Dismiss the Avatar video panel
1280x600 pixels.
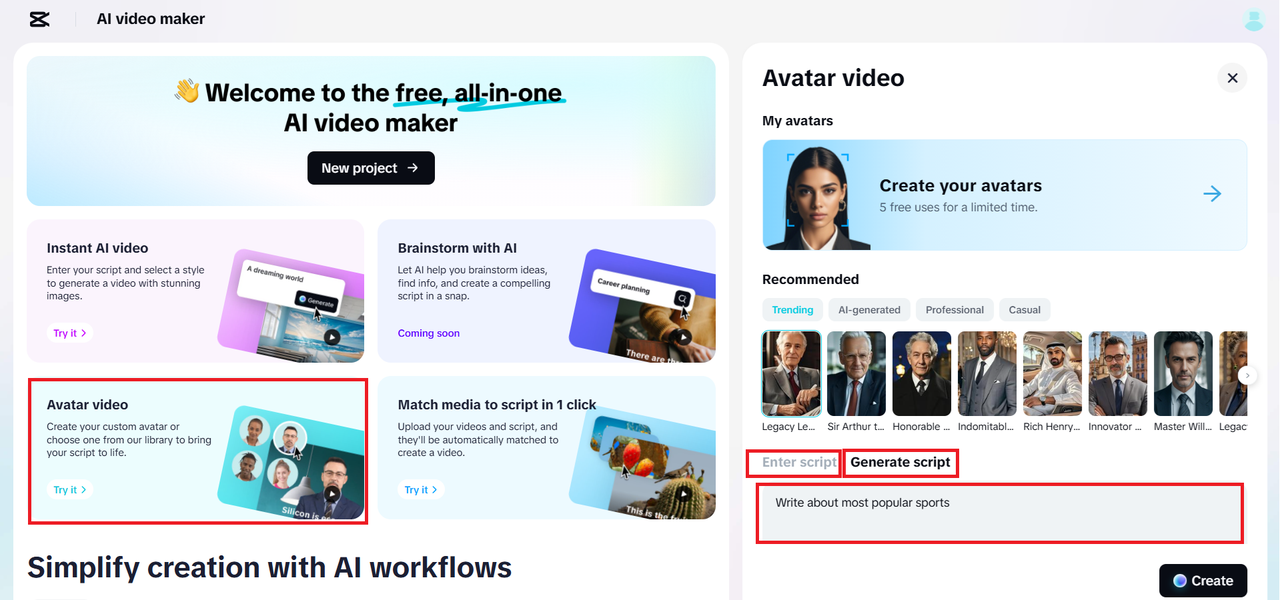[1232, 77]
